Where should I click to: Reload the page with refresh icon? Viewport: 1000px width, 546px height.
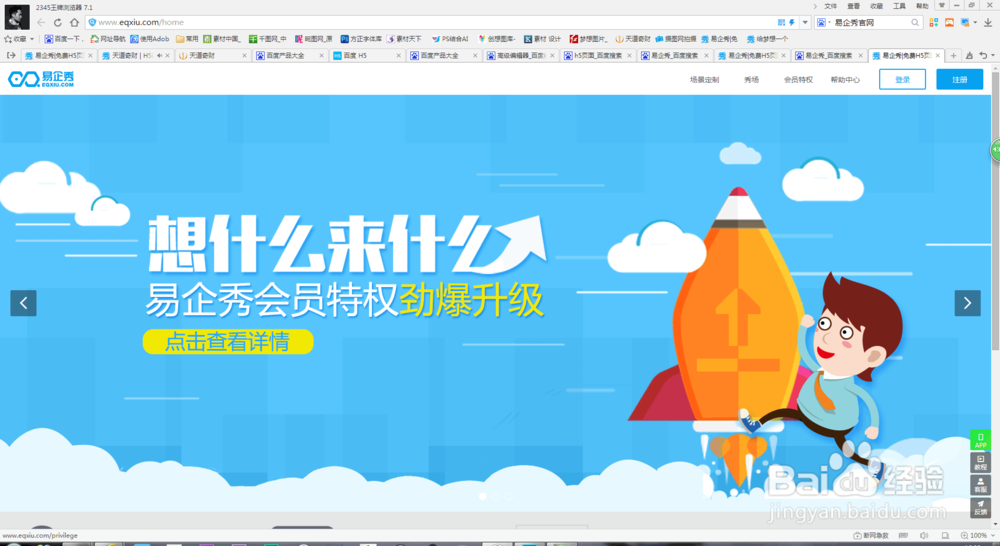point(57,22)
